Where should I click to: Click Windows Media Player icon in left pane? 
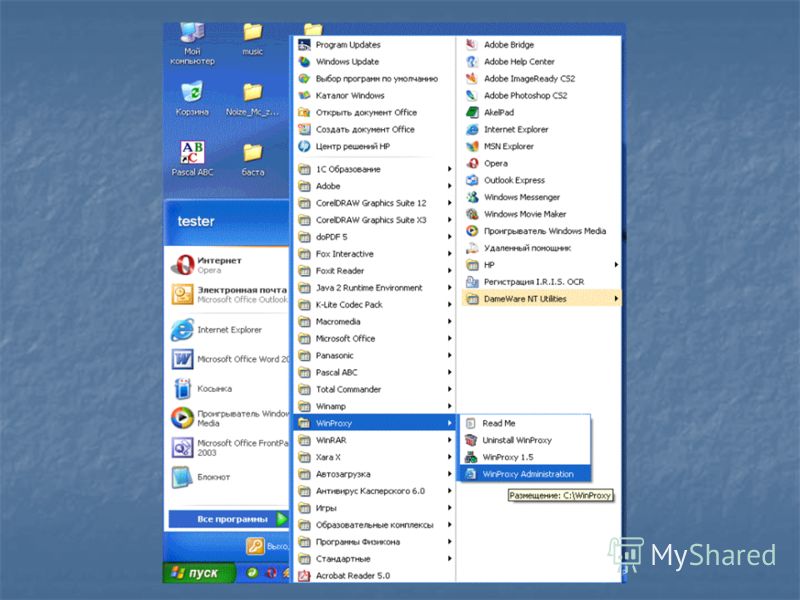pyautogui.click(x=182, y=418)
